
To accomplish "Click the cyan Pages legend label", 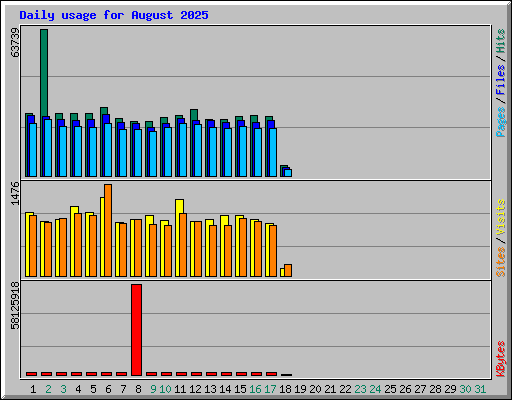I will pos(500,122).
